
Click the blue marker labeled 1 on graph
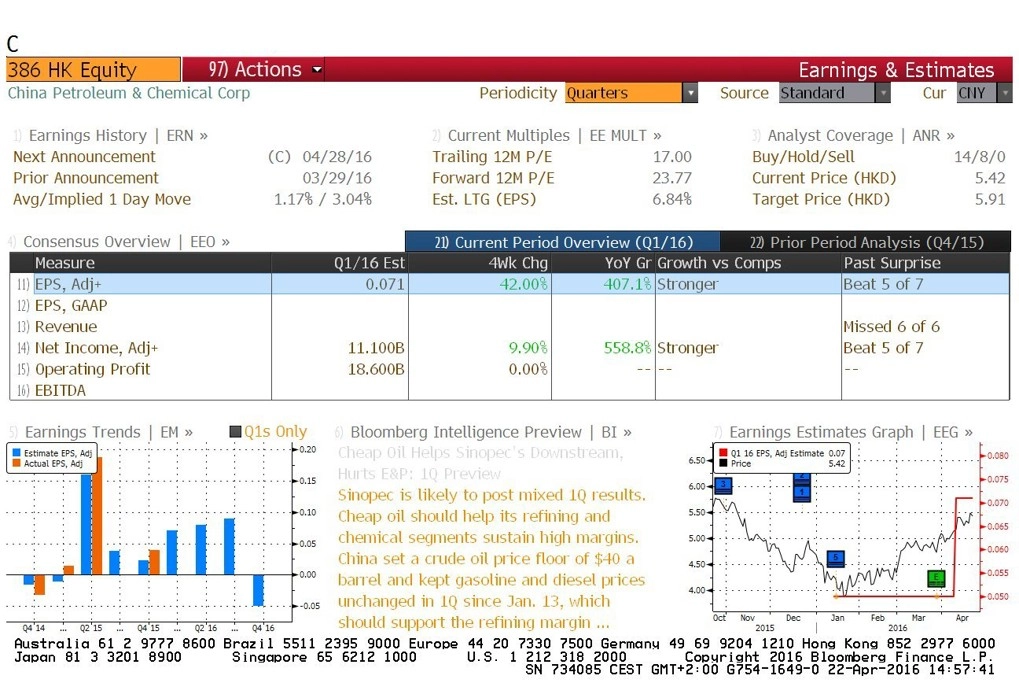click(802, 493)
